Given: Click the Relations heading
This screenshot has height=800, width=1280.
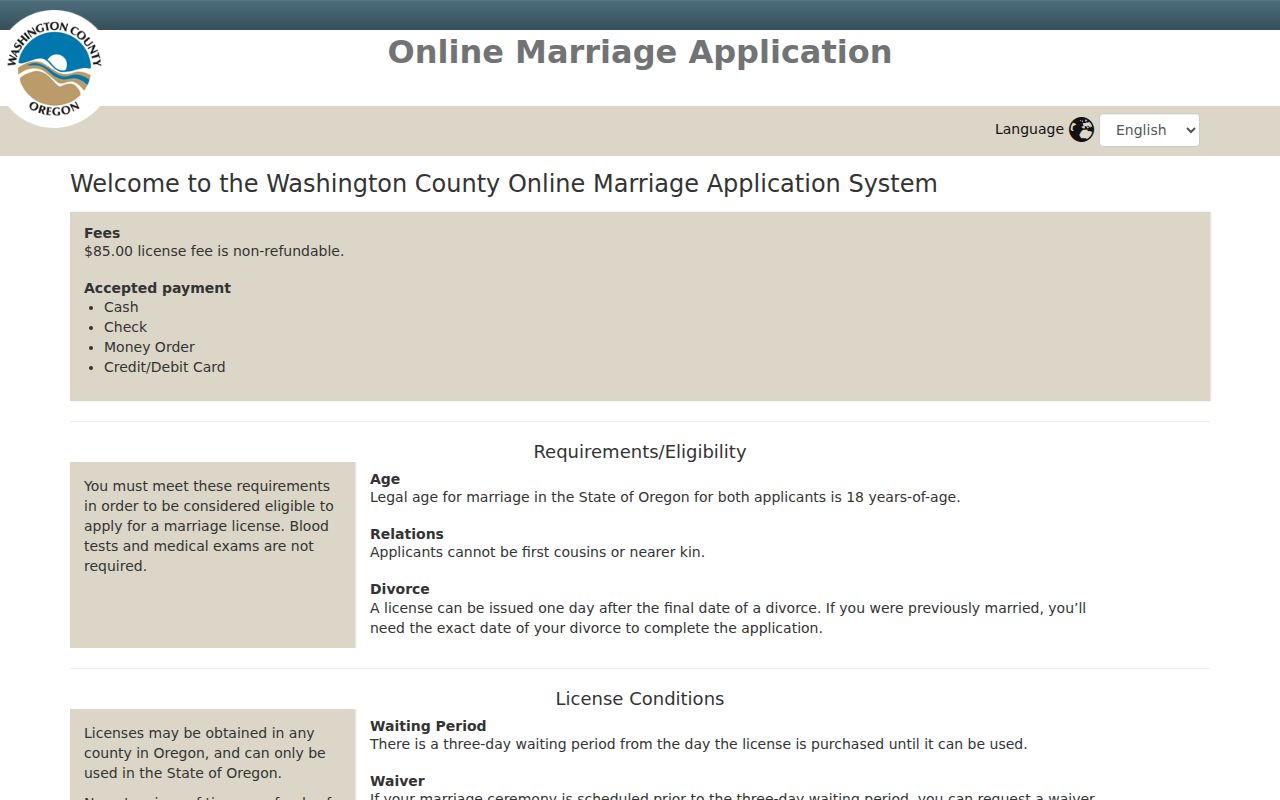Looking at the screenshot, I should point(407,534).
